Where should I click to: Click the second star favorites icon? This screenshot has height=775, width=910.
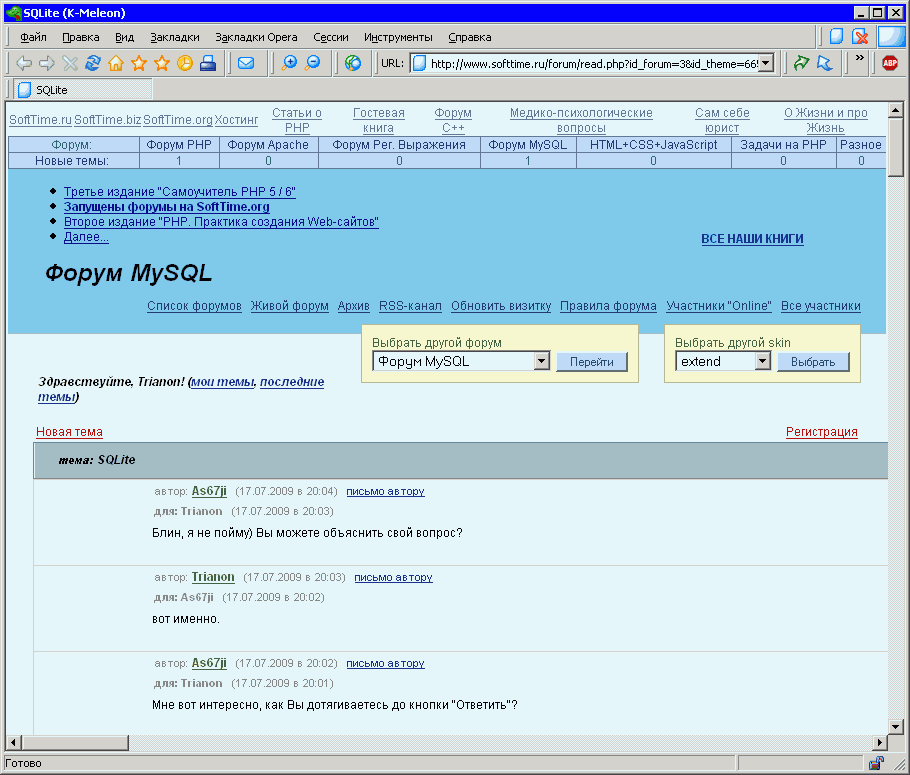pos(162,63)
